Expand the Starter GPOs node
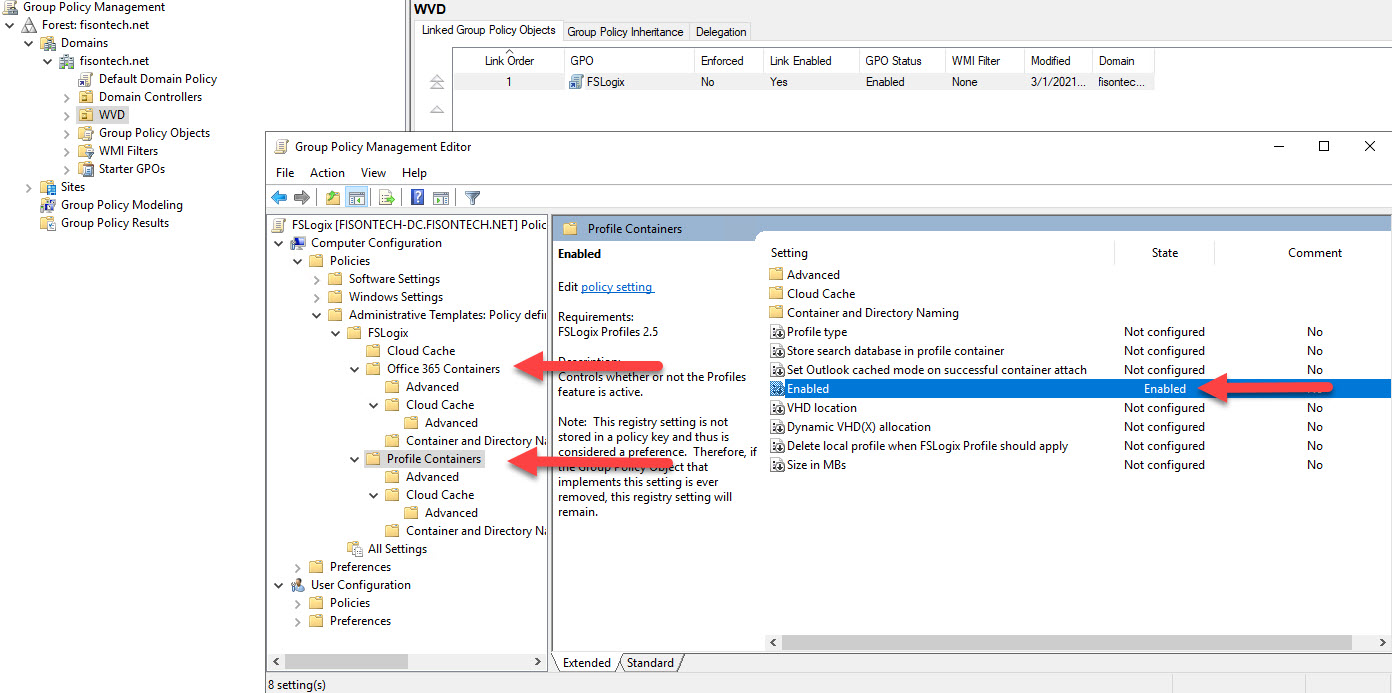This screenshot has width=1392, height=693. click(67, 169)
